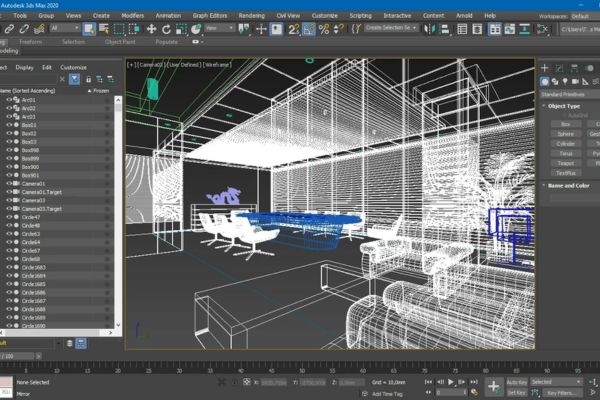Open the Selected key filter dropdown
600x400 pixels.
[x=556, y=382]
